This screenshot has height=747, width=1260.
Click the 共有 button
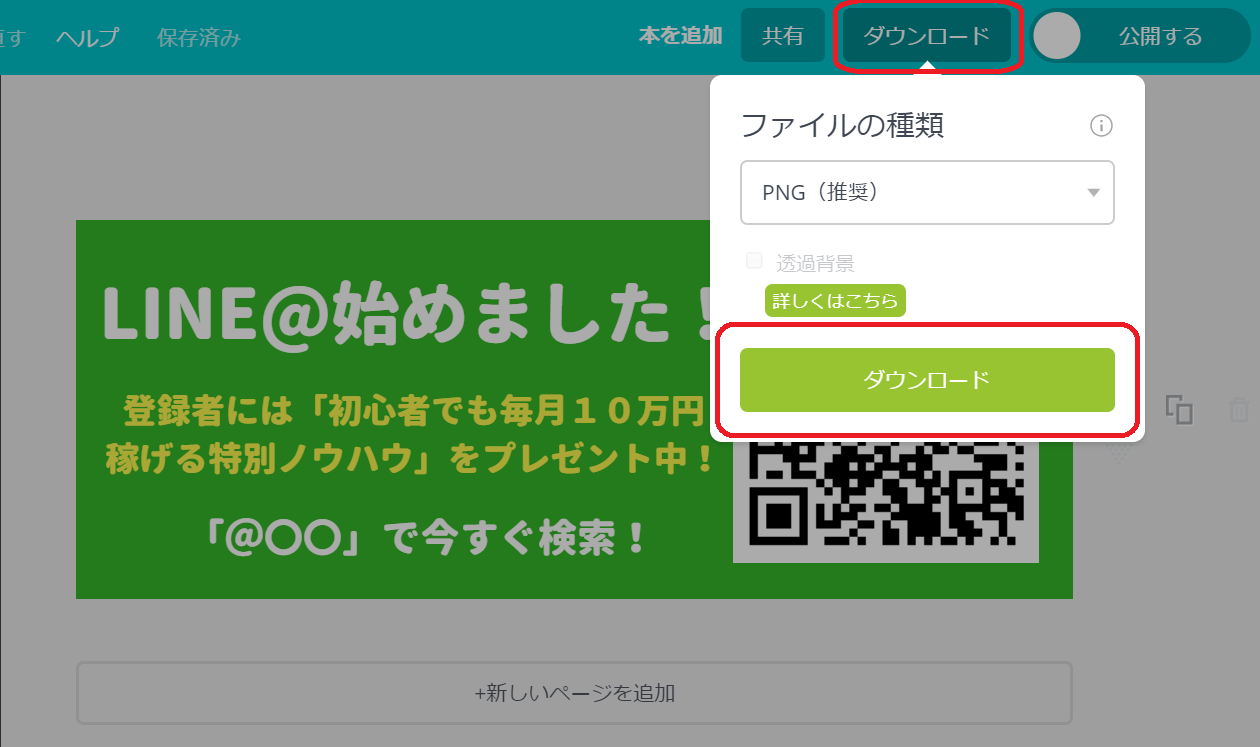click(x=783, y=36)
